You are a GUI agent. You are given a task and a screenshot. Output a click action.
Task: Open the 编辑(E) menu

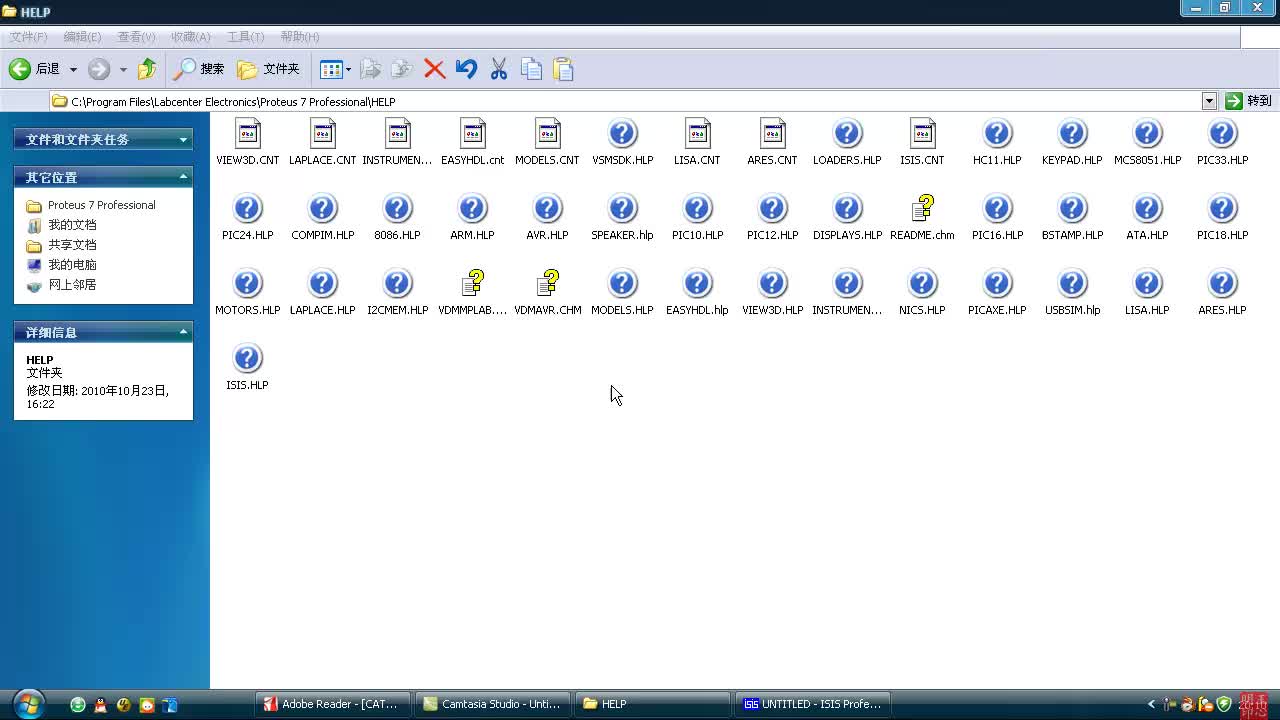tap(82, 36)
